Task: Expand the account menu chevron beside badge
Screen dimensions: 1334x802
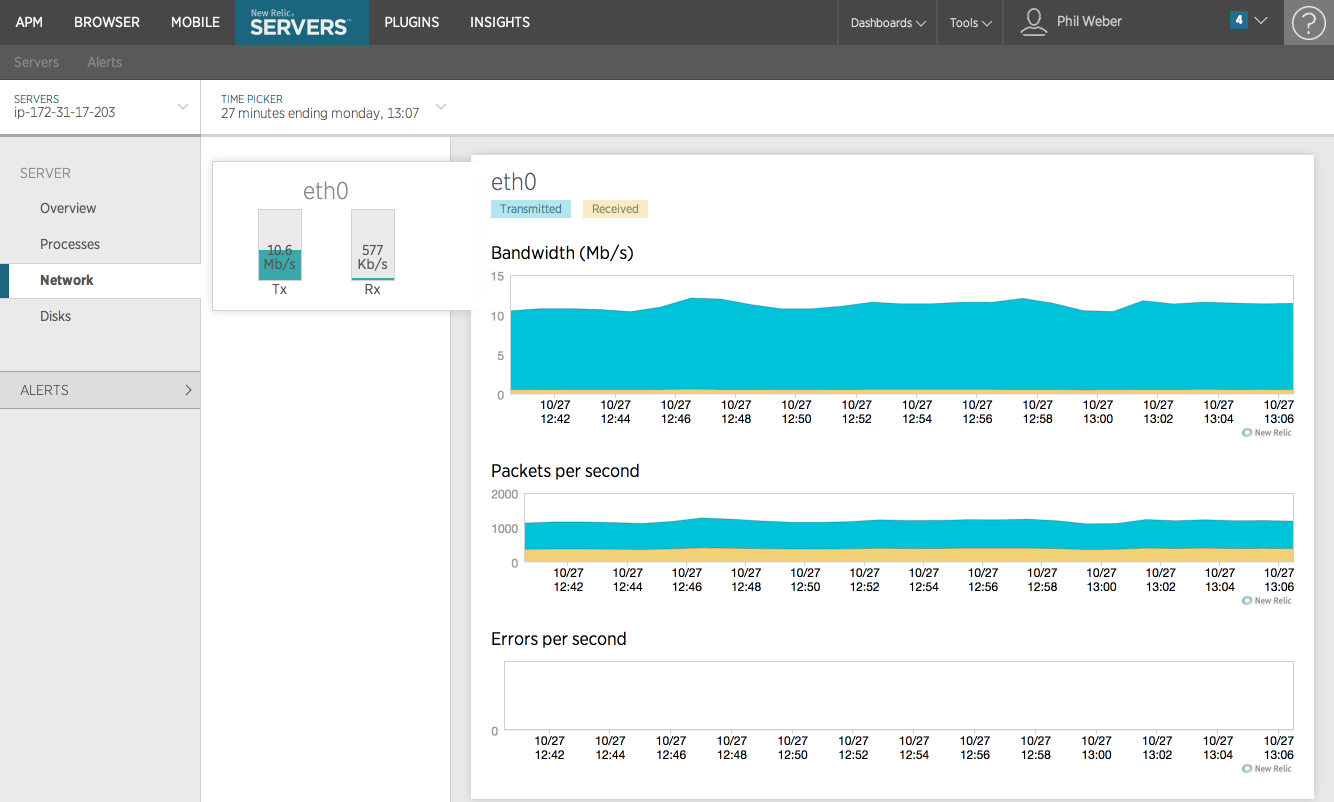Action: tap(1261, 21)
